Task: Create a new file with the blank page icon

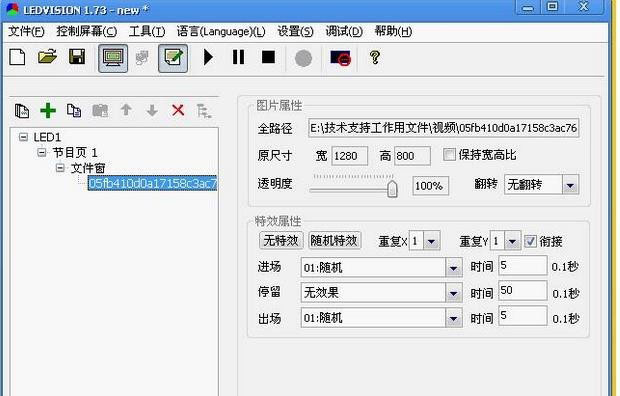Action: pos(17,57)
